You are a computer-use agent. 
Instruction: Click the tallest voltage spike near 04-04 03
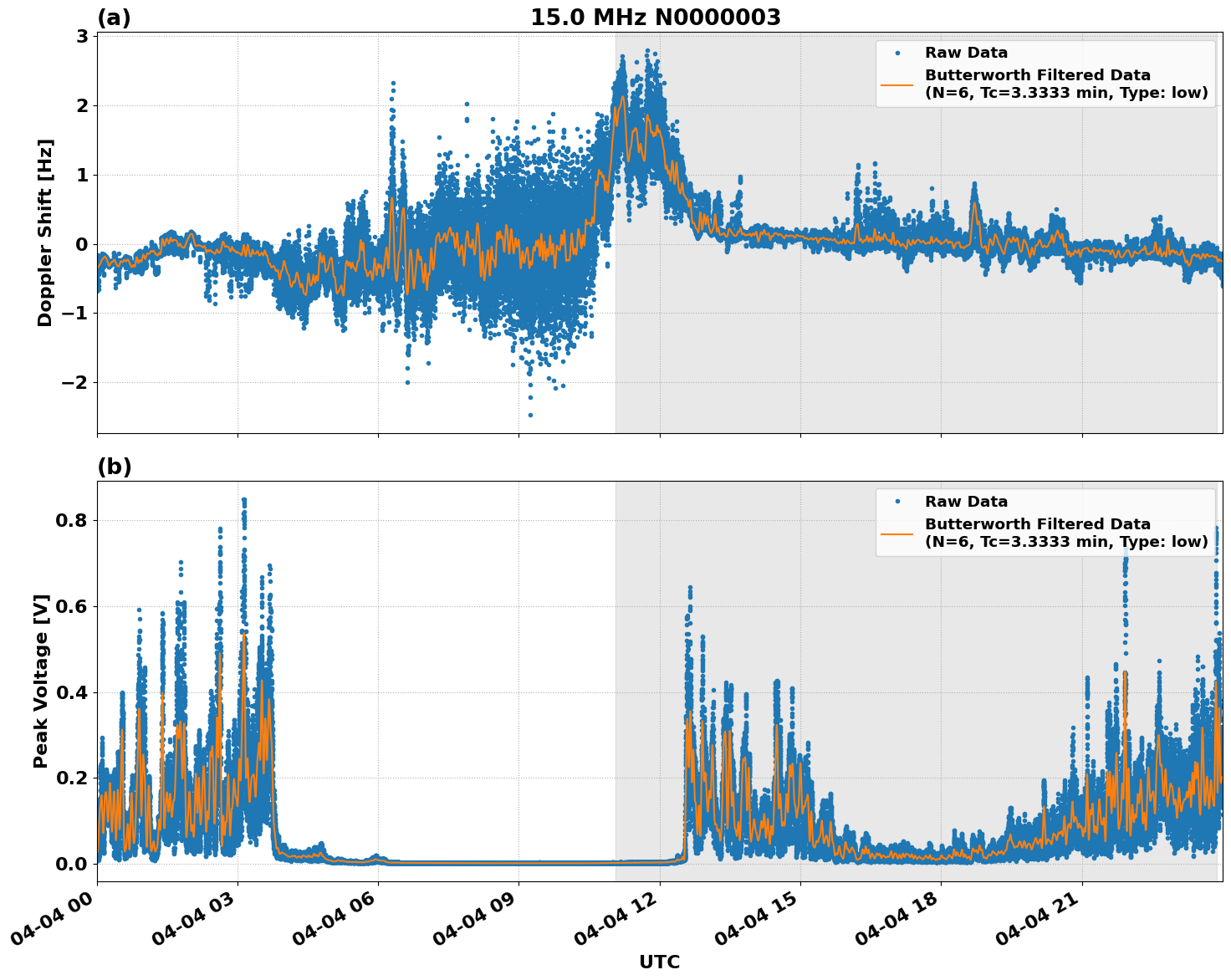click(245, 498)
